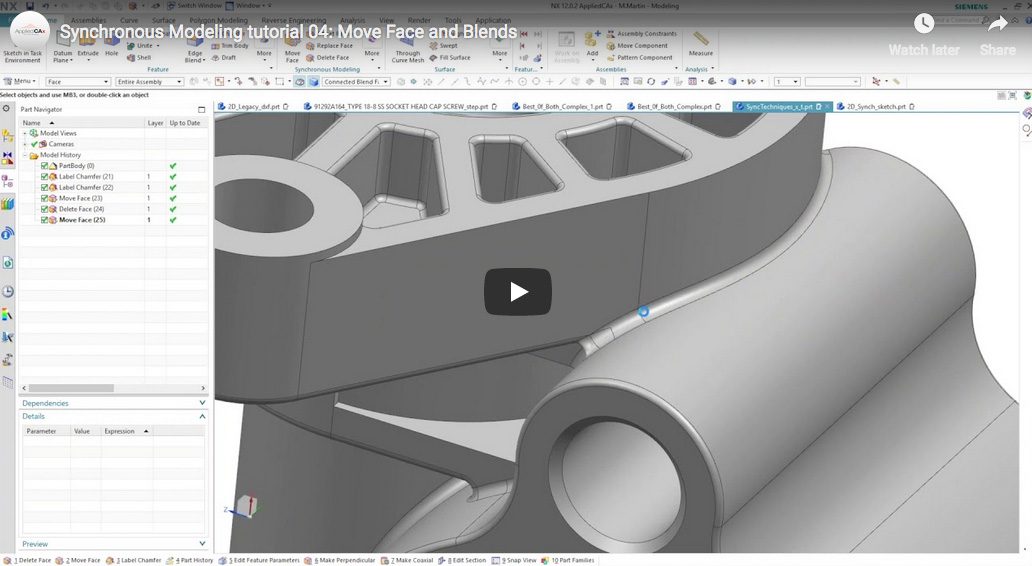Select the Through Curve Mesh tool
The image size is (1032, 566).
click(407, 49)
